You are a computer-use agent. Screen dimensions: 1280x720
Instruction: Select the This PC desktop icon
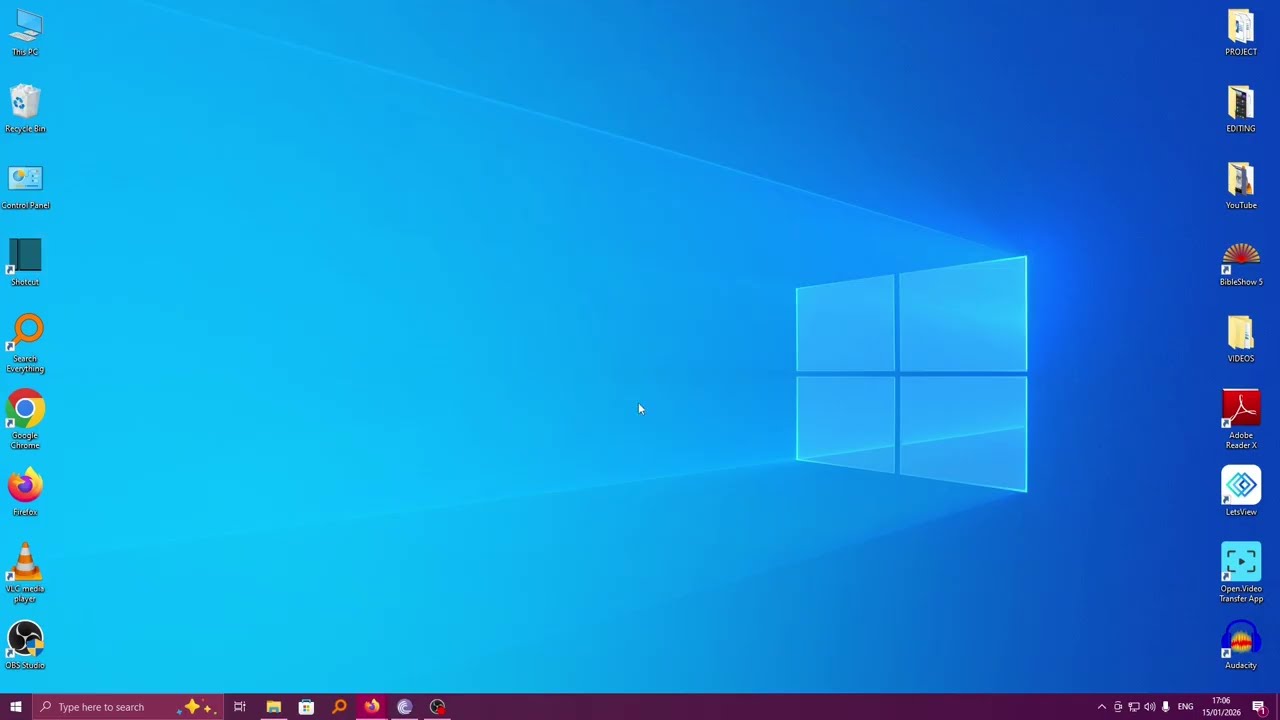tap(25, 34)
